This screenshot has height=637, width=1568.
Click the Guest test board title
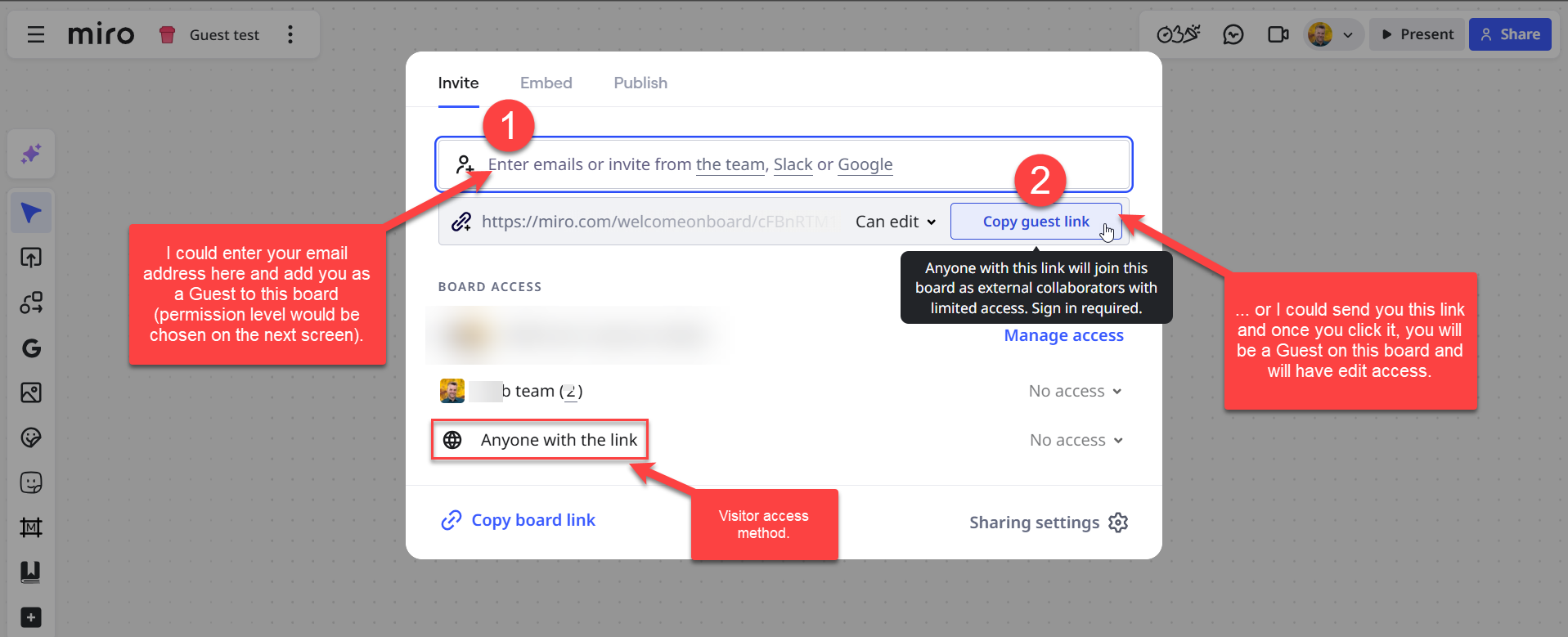(x=224, y=35)
